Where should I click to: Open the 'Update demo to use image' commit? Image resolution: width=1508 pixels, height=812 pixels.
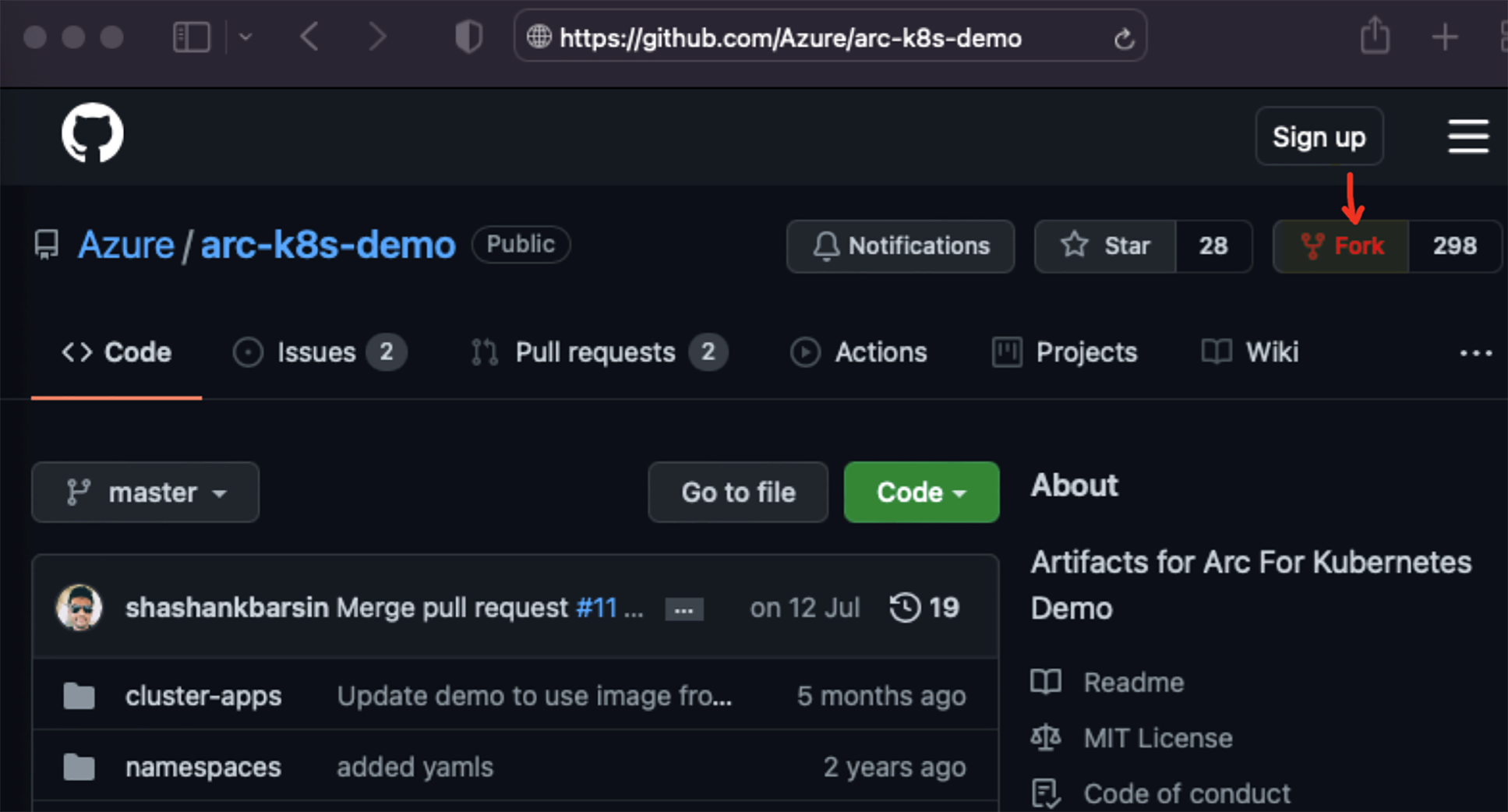click(534, 696)
